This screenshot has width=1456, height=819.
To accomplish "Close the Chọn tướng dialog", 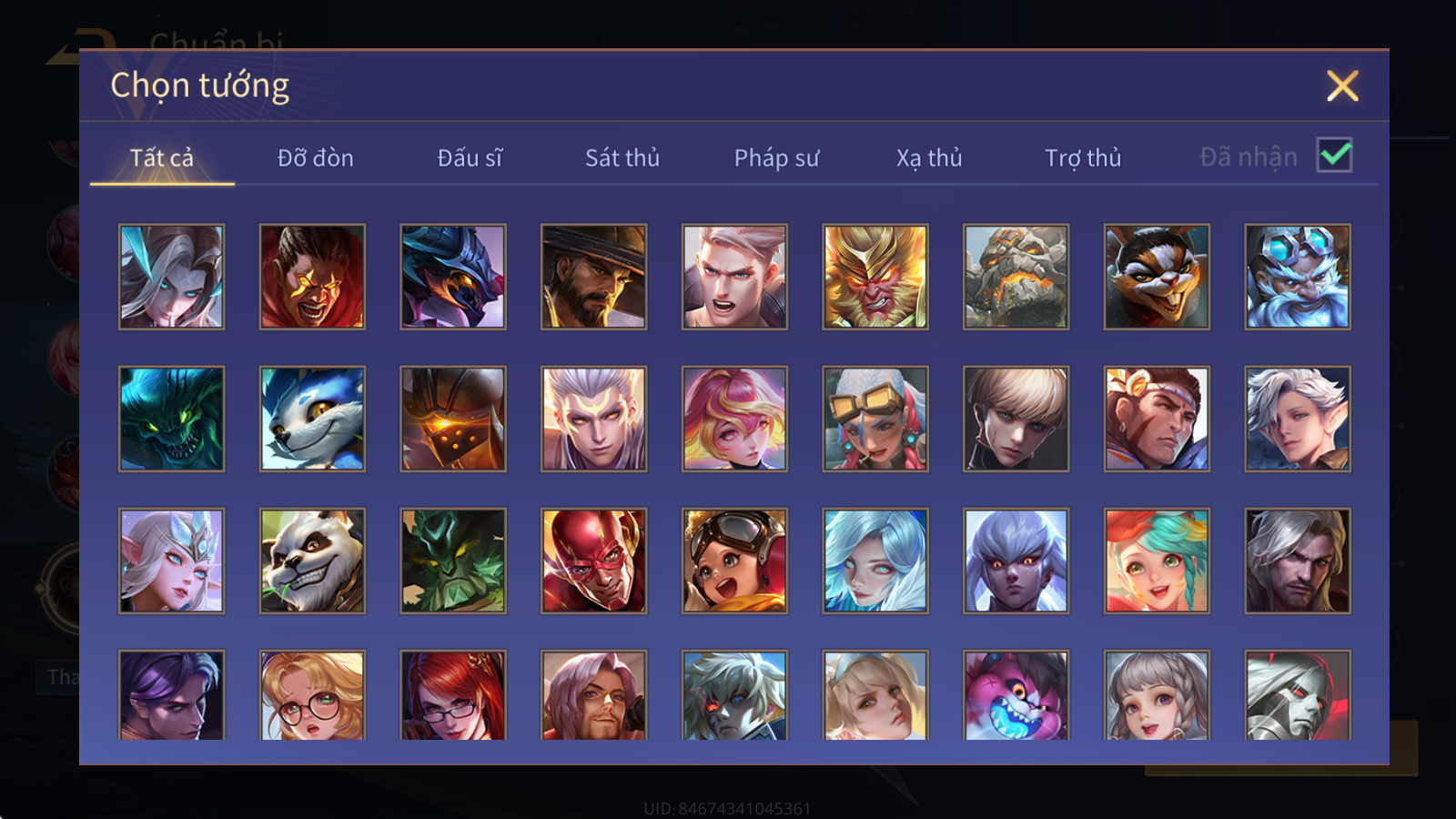I will tap(1342, 86).
